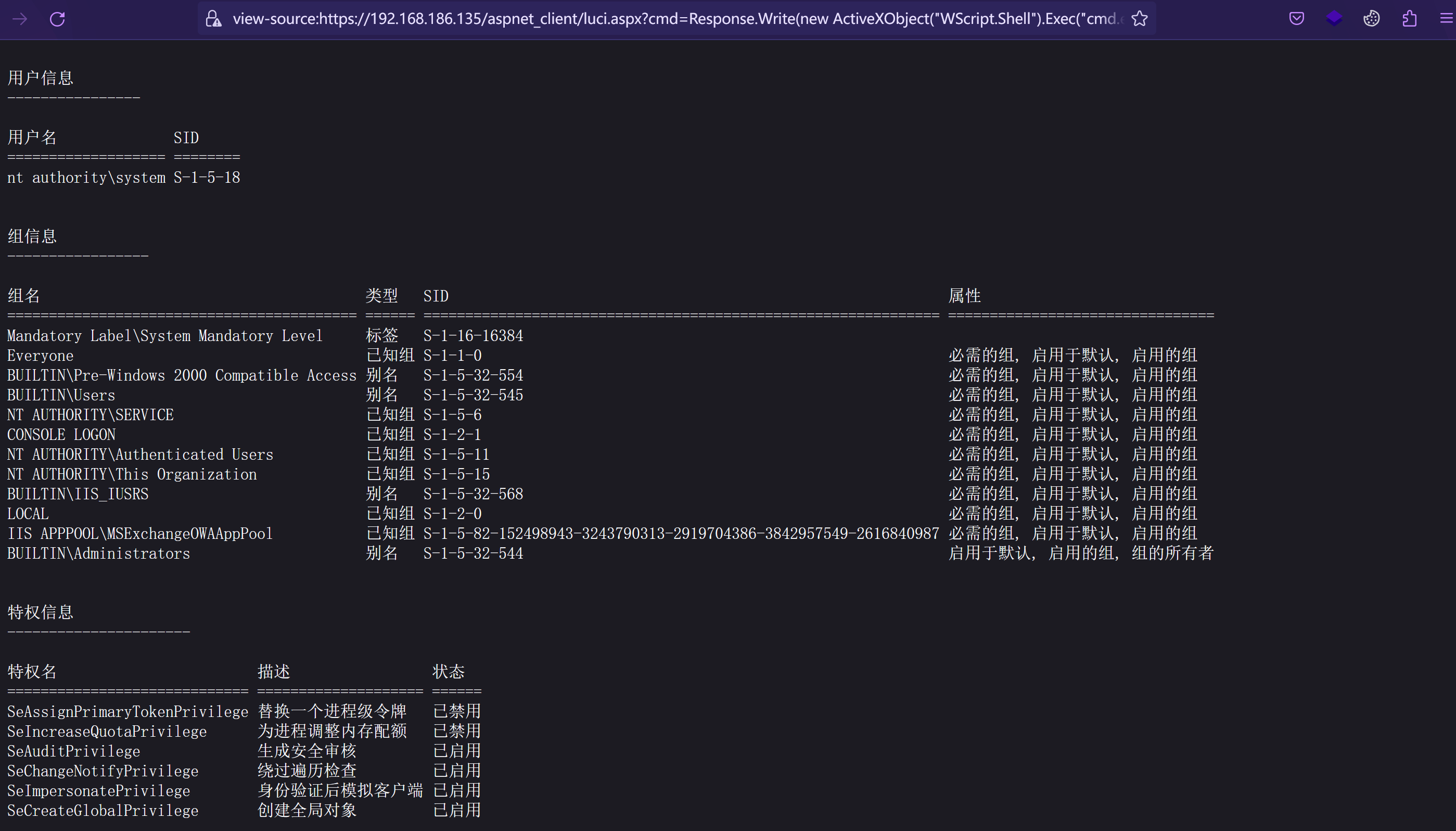Open the purple diamond extension icon
1456x831 pixels.
[1334, 19]
